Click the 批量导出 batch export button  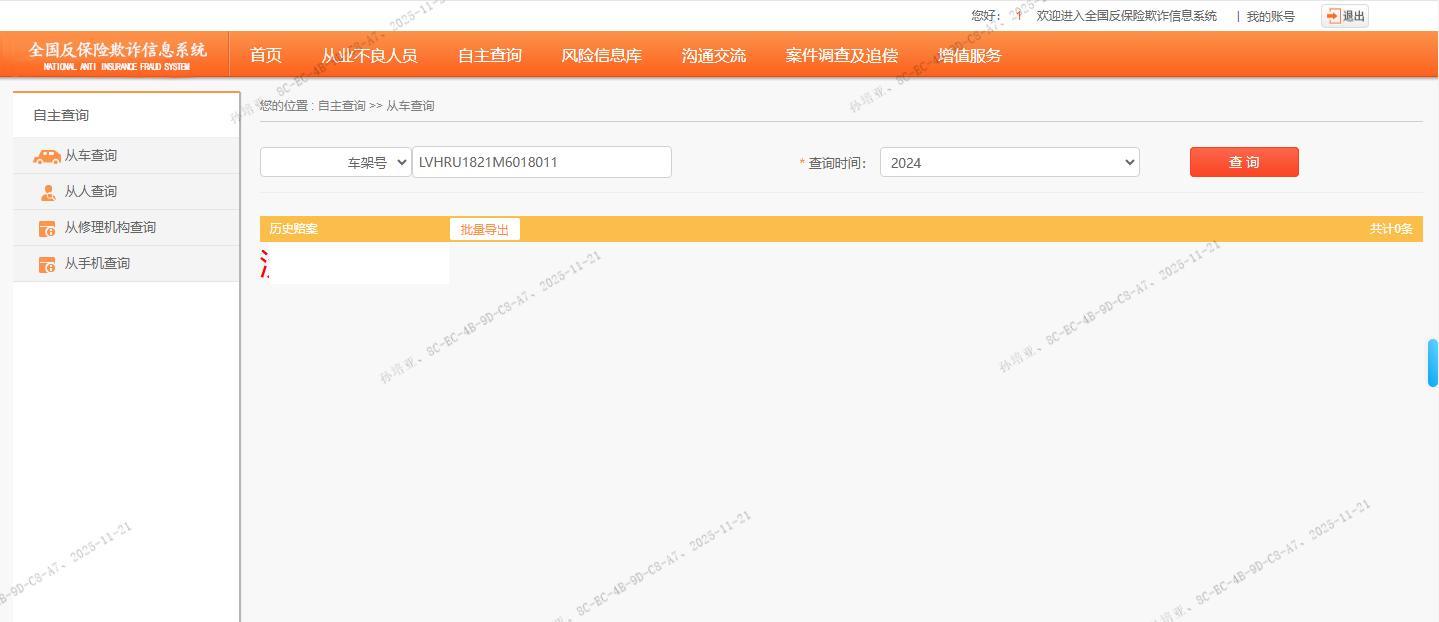(x=484, y=229)
